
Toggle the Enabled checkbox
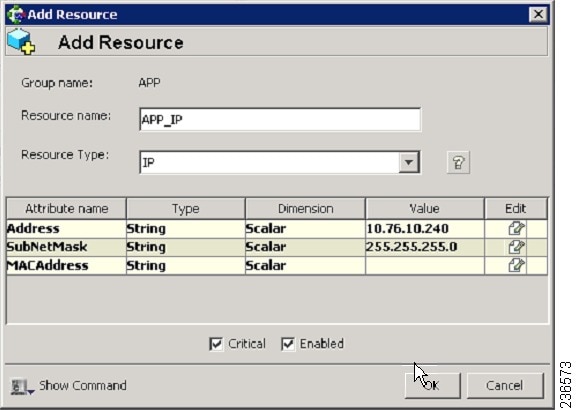point(288,344)
